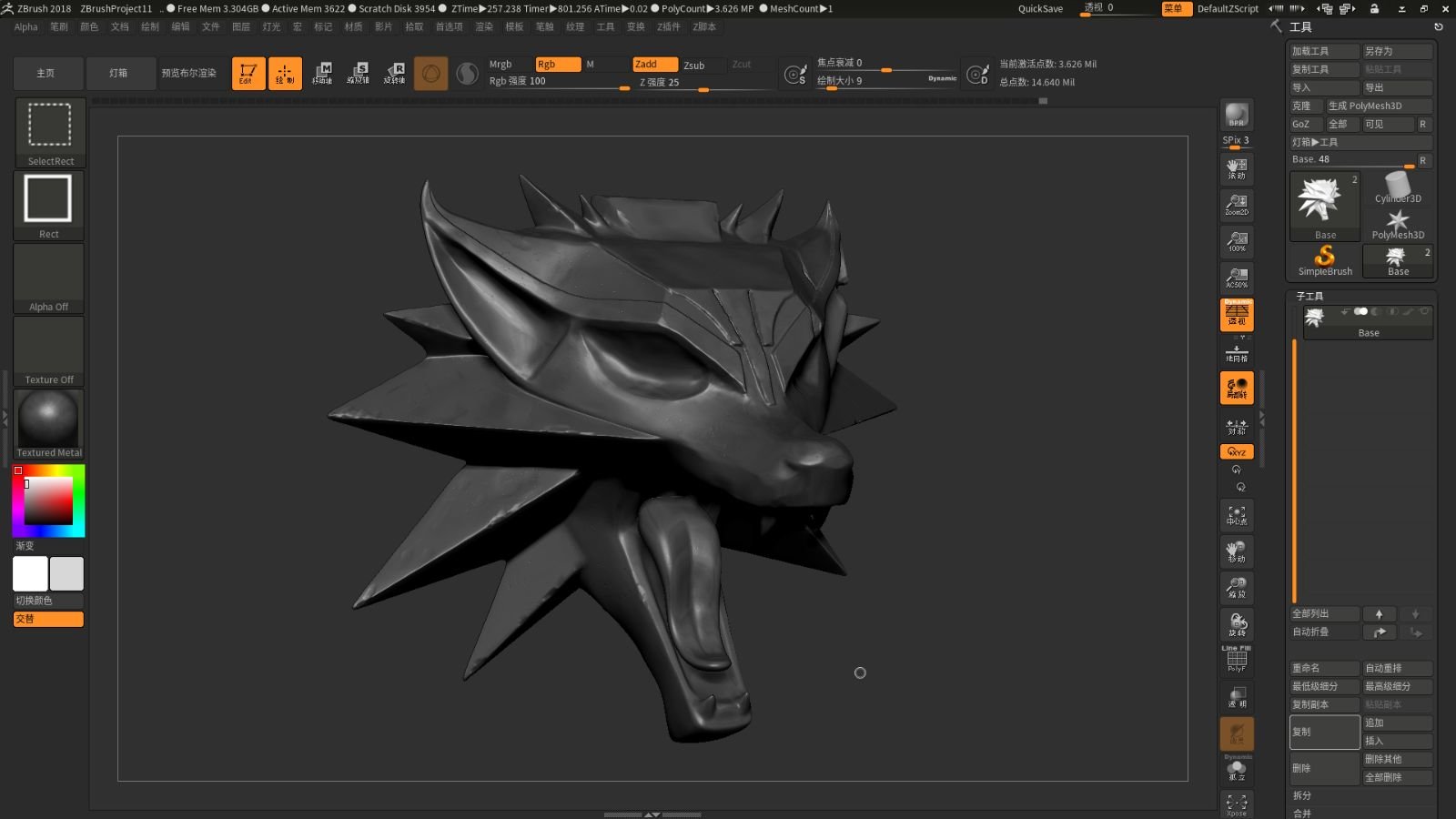Open the Alpha menu
Image resolution: width=1456 pixels, height=819 pixels.
[26, 27]
